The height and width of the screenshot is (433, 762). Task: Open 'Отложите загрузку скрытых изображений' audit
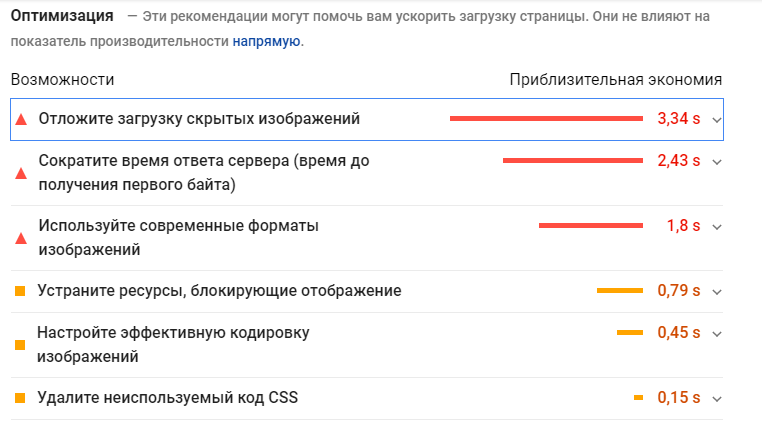(x=199, y=119)
